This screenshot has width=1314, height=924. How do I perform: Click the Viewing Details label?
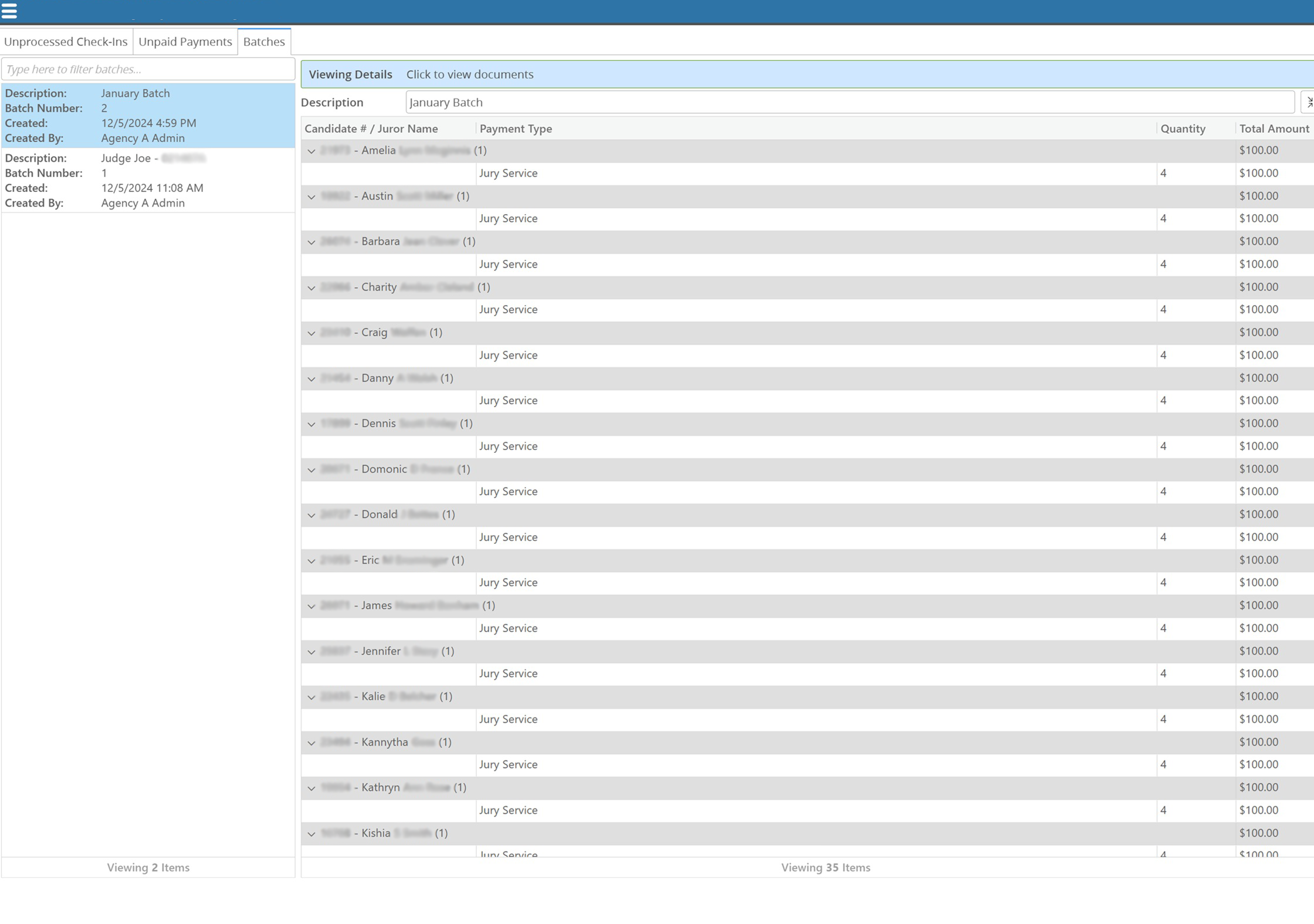350,75
